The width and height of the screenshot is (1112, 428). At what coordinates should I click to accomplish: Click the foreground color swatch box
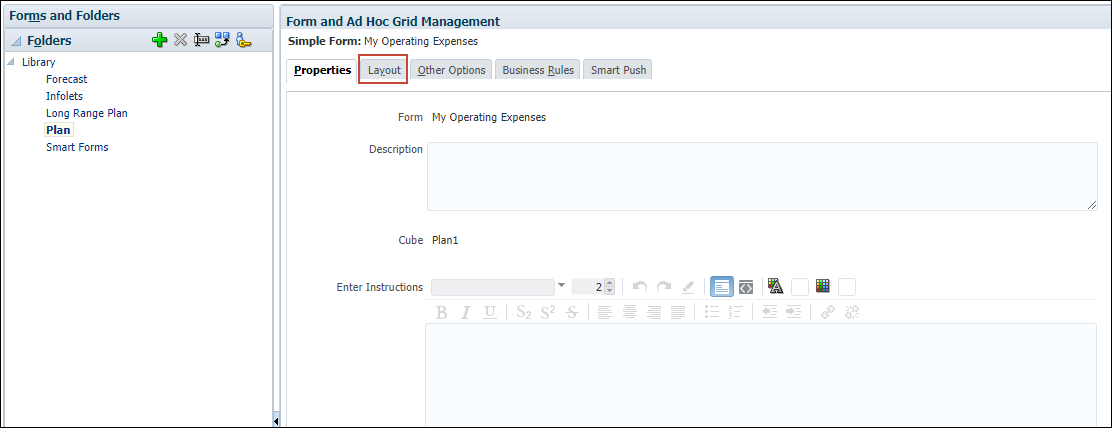800,286
